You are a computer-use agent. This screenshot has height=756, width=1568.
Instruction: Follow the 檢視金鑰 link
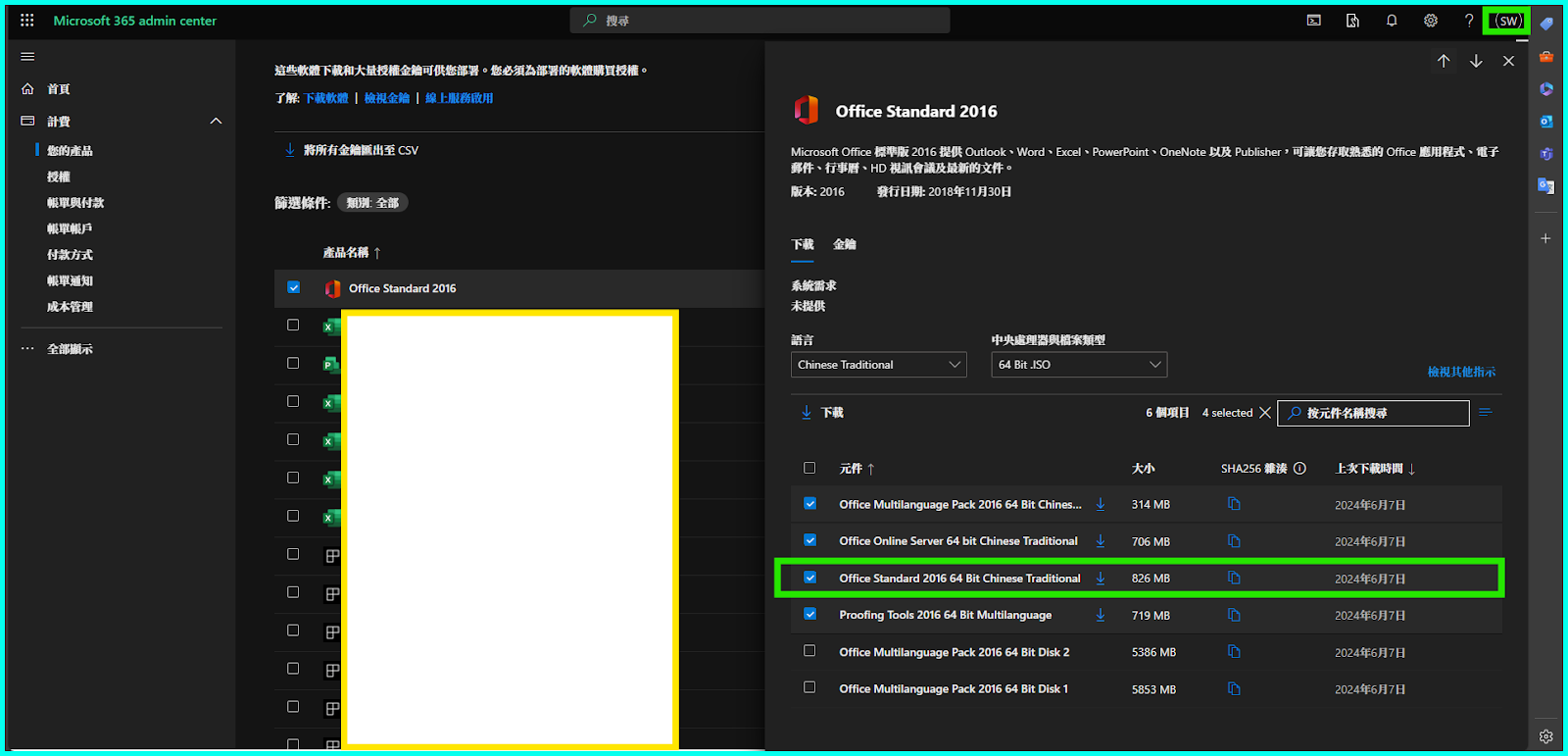coord(387,98)
